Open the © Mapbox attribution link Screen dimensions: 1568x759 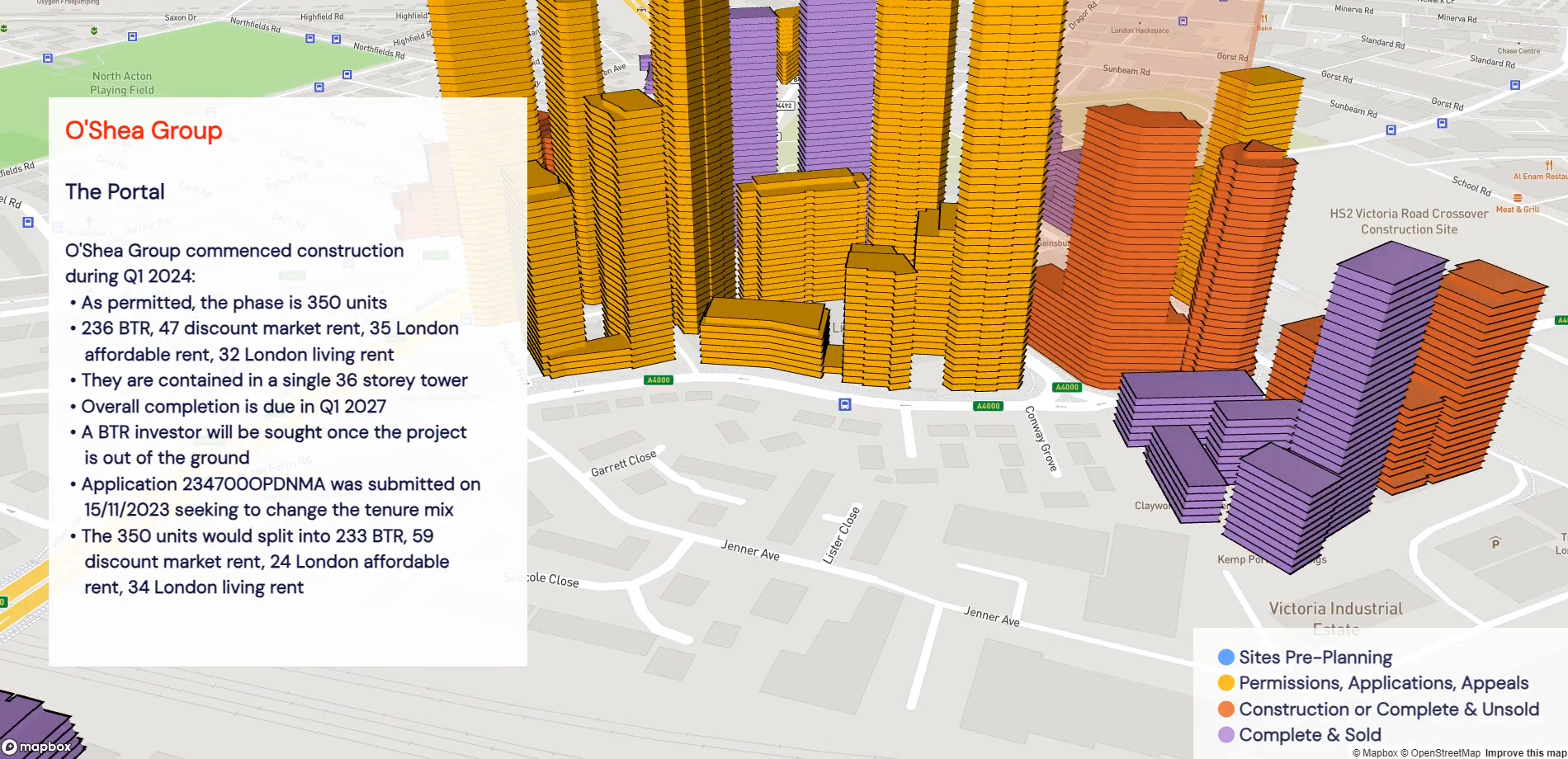[1375, 752]
